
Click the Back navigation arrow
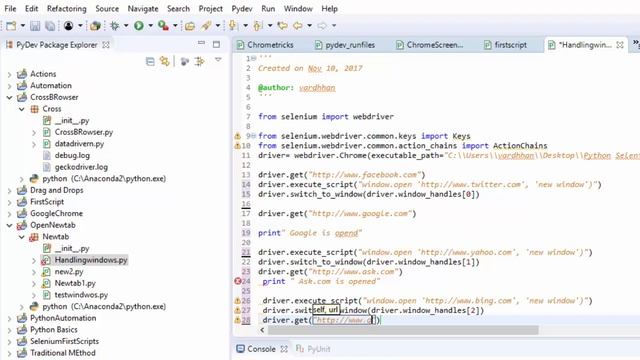298,26
